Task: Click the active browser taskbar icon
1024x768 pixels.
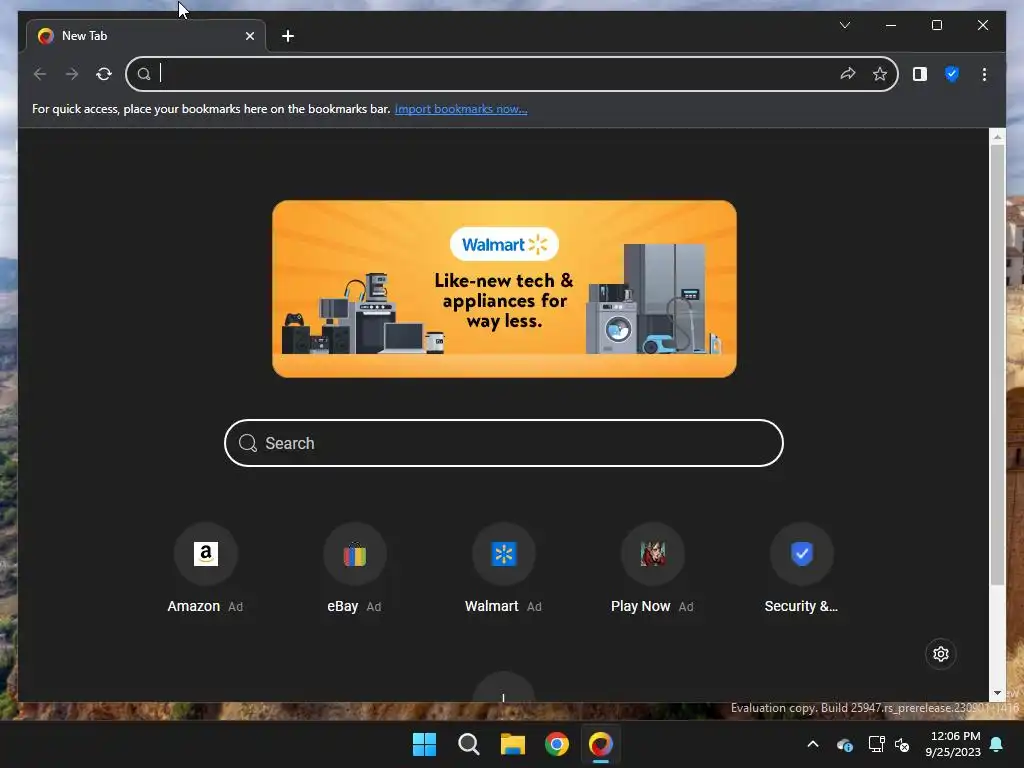Action: pyautogui.click(x=601, y=744)
